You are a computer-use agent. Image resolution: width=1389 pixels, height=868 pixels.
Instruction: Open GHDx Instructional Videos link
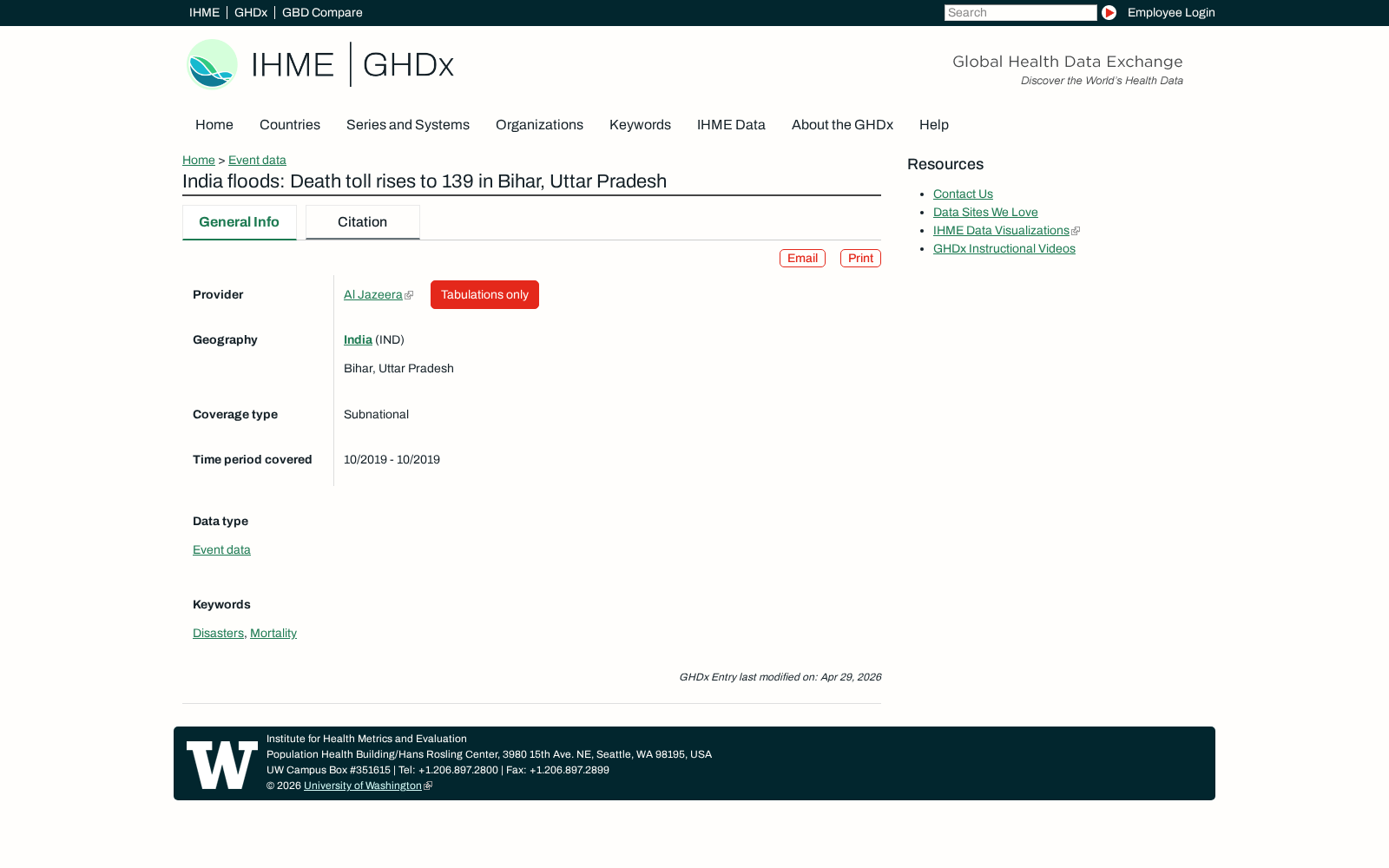point(1004,249)
